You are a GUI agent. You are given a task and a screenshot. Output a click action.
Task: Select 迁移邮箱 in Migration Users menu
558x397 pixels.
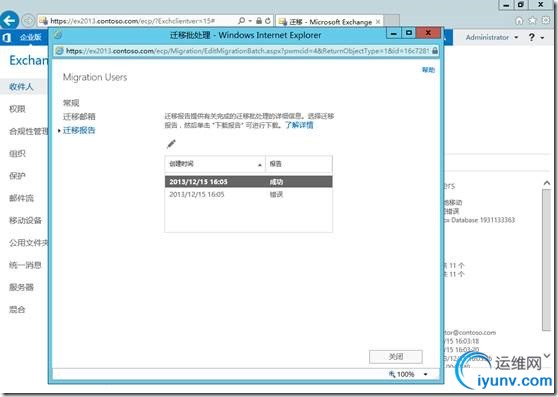point(79,117)
